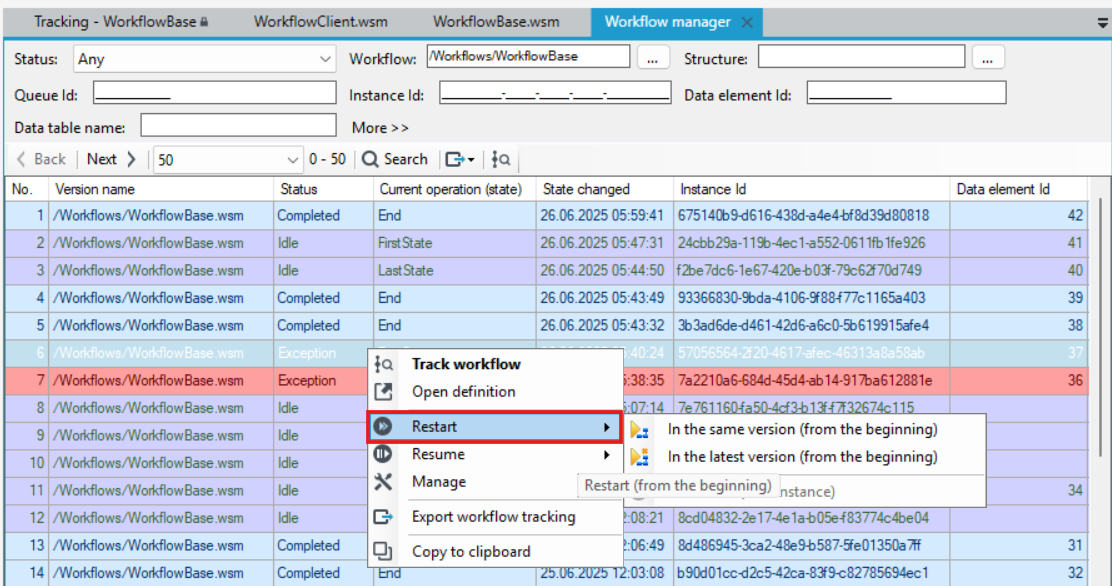Focus the Data table name field

[x=238, y=126]
